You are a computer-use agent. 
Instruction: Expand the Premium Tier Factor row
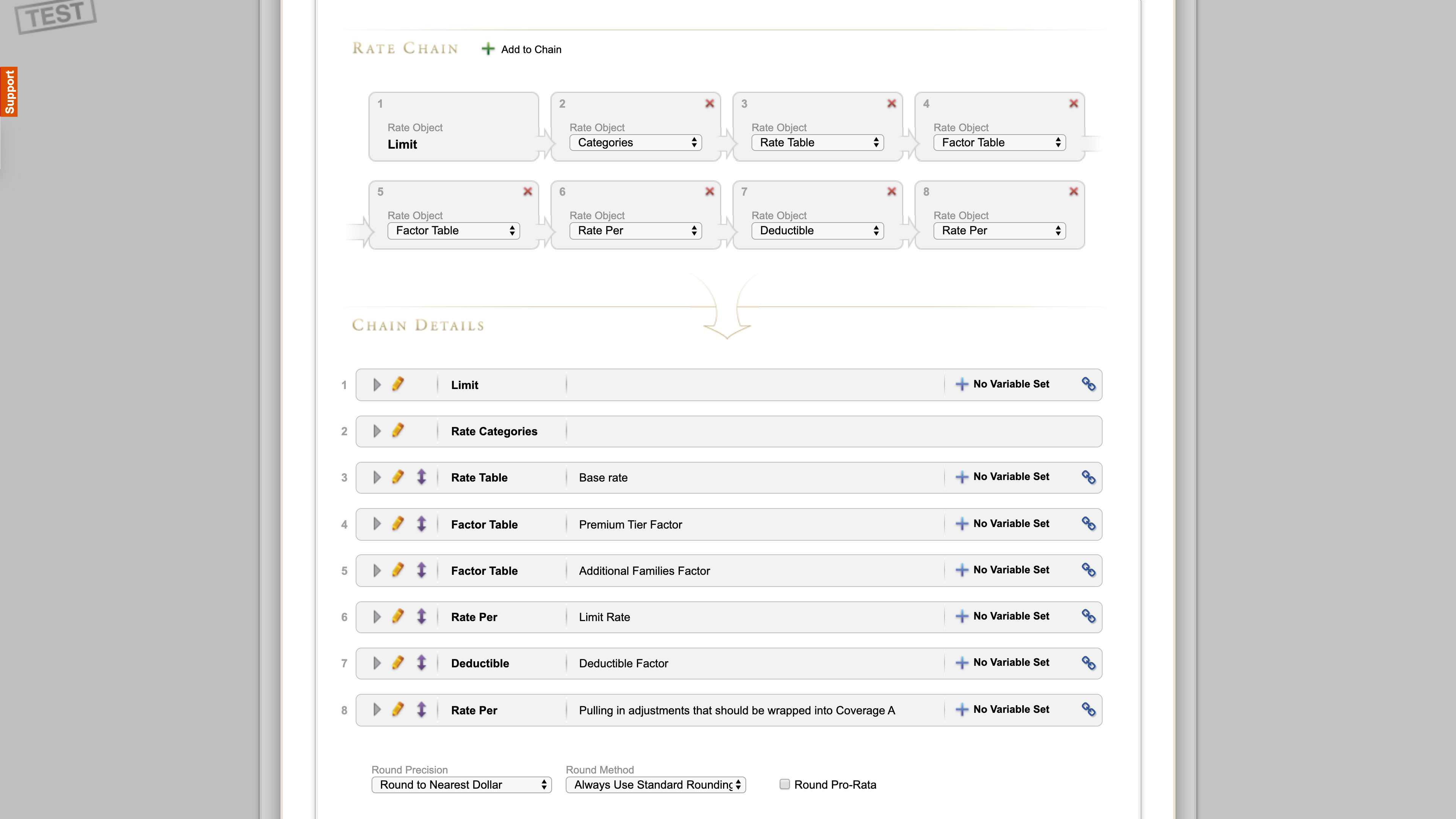pyautogui.click(x=377, y=524)
